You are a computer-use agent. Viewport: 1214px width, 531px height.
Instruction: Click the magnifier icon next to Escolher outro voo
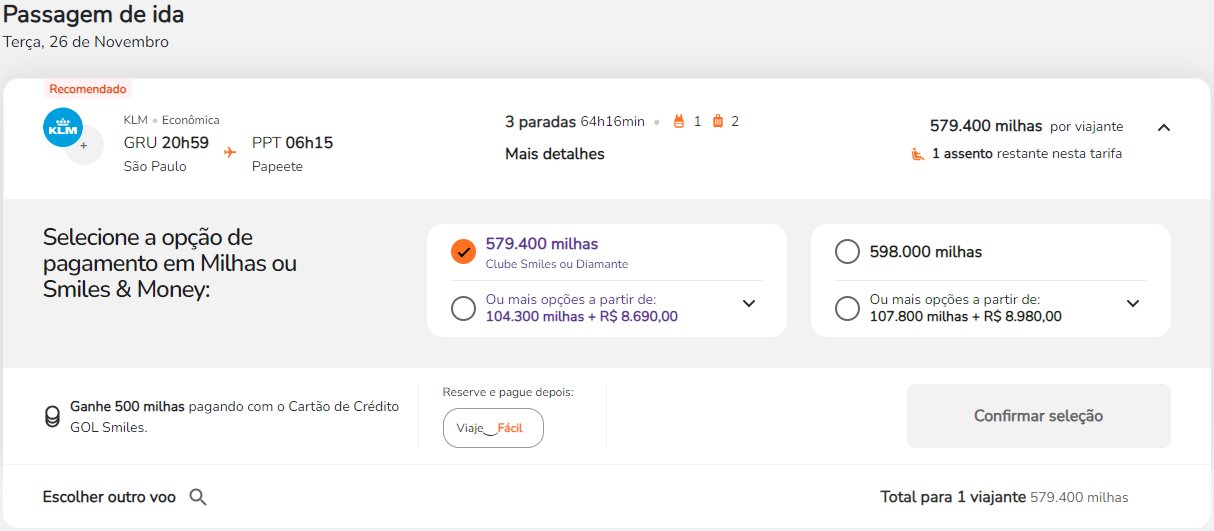pyautogui.click(x=198, y=497)
